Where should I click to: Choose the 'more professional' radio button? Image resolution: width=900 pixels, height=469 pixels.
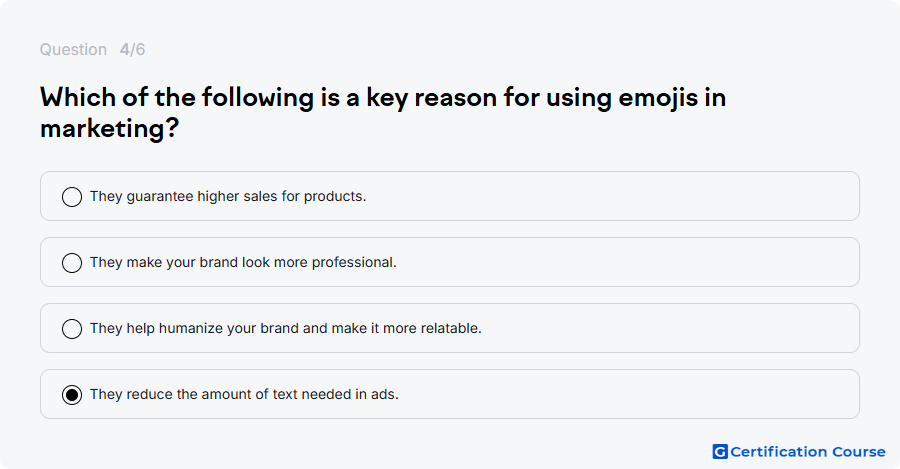coord(72,263)
